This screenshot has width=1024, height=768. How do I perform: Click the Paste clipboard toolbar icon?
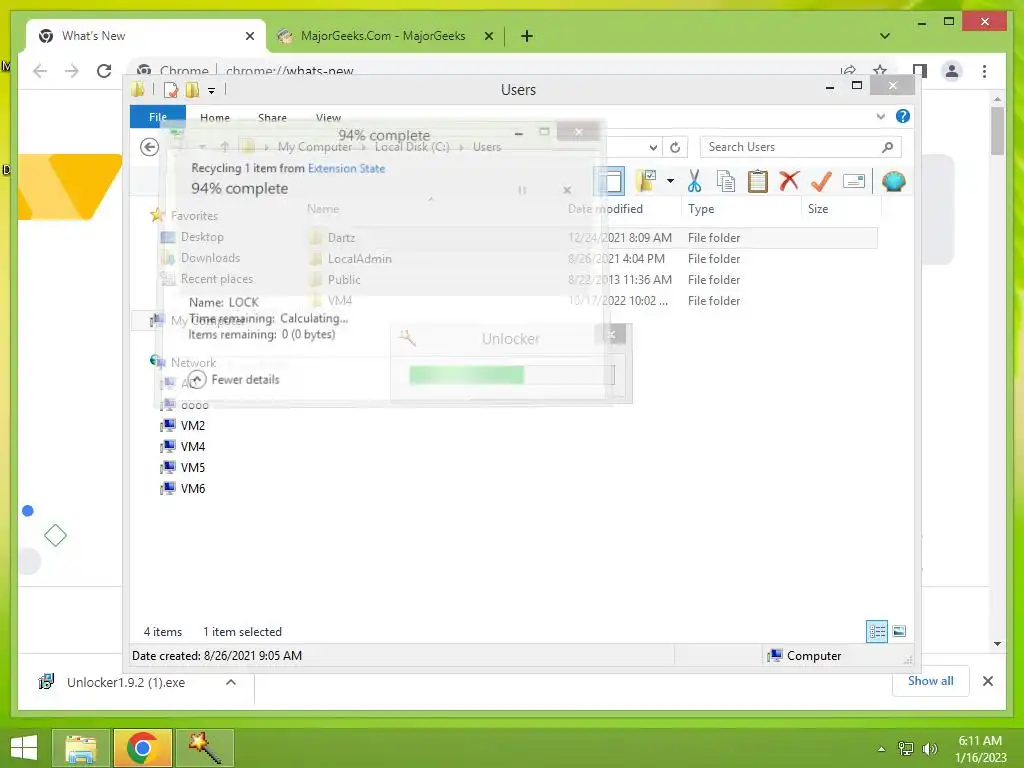point(758,181)
